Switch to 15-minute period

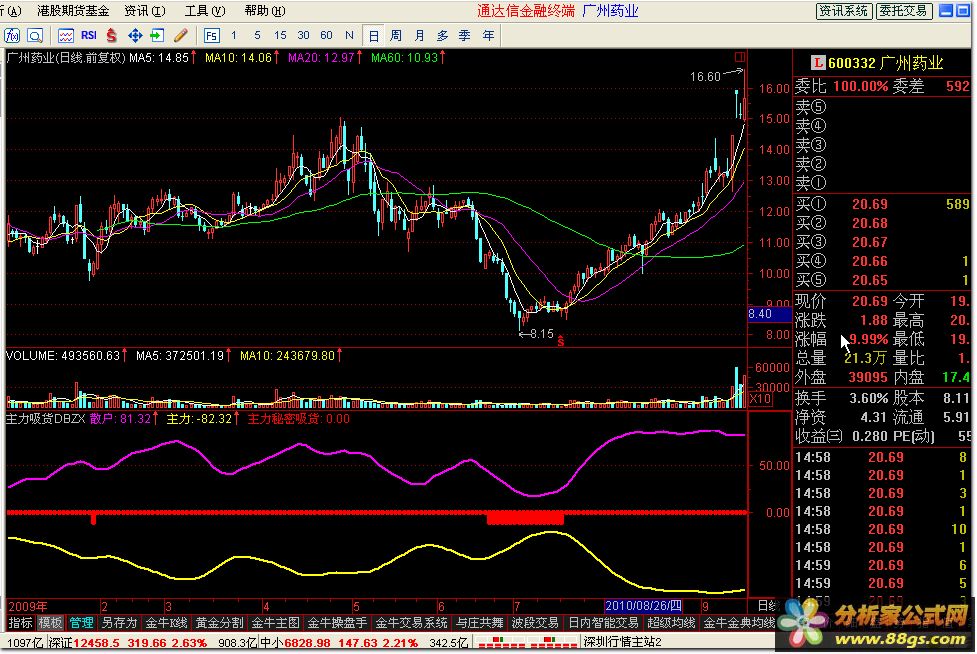click(x=280, y=36)
